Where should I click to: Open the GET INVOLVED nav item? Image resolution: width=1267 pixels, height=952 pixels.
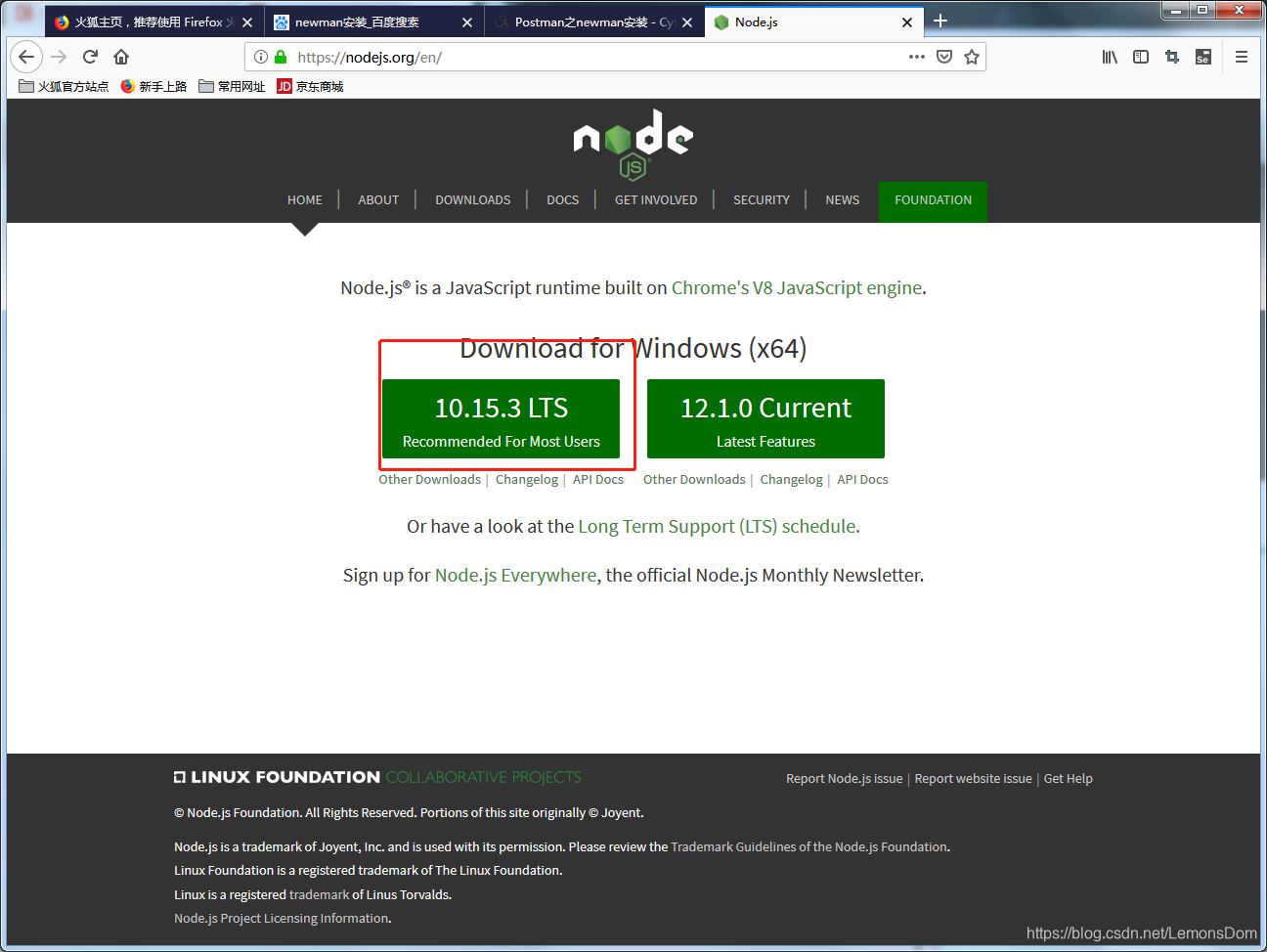point(656,199)
